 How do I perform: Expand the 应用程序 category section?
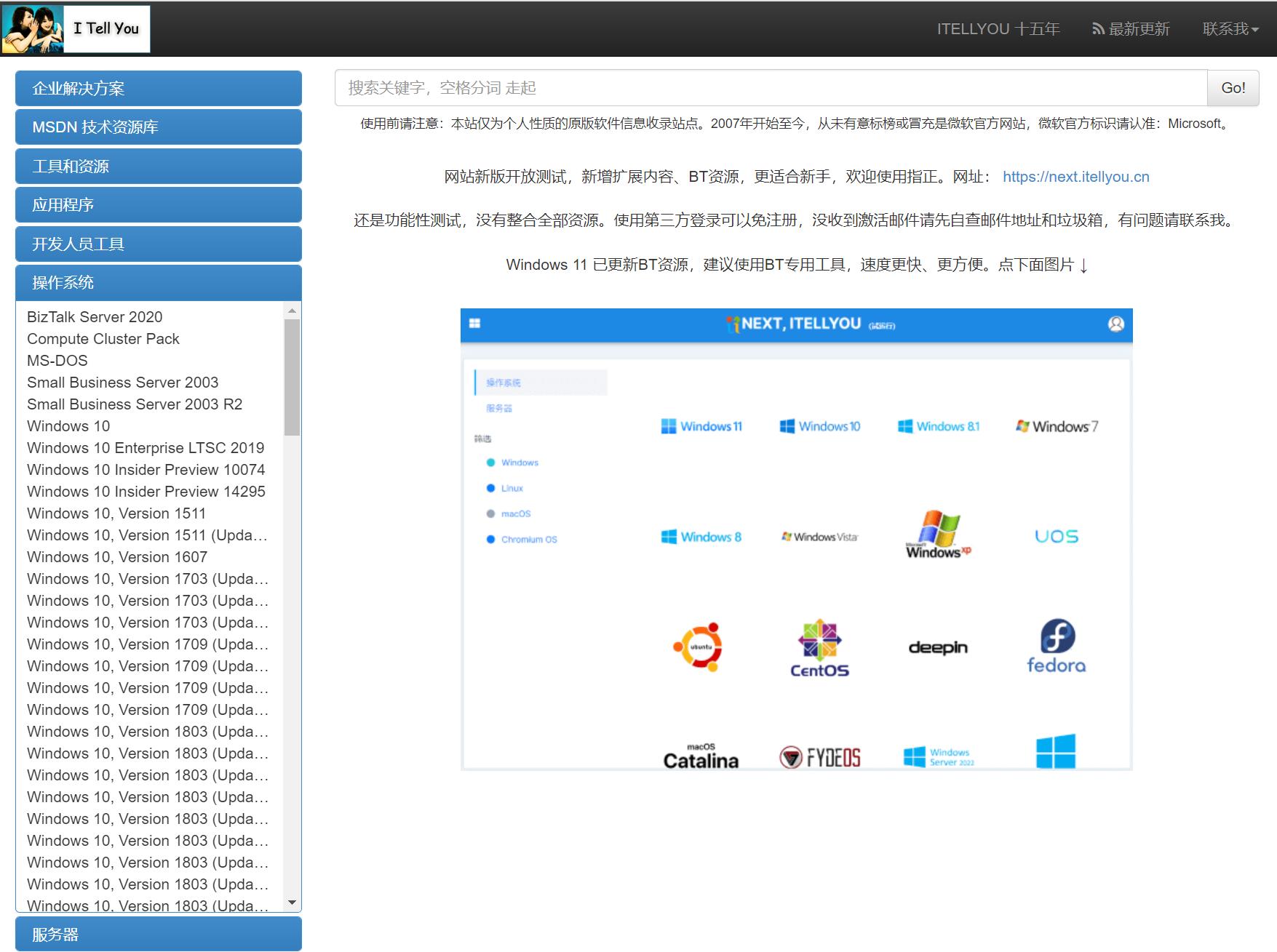[158, 204]
